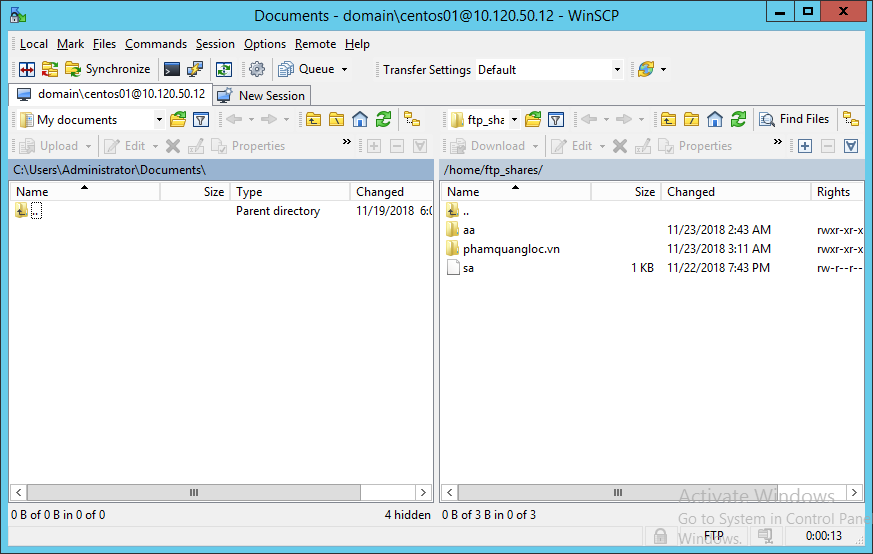Expand the globe icon dropdown arrow
Image resolution: width=873 pixels, height=554 pixels.
point(663,70)
